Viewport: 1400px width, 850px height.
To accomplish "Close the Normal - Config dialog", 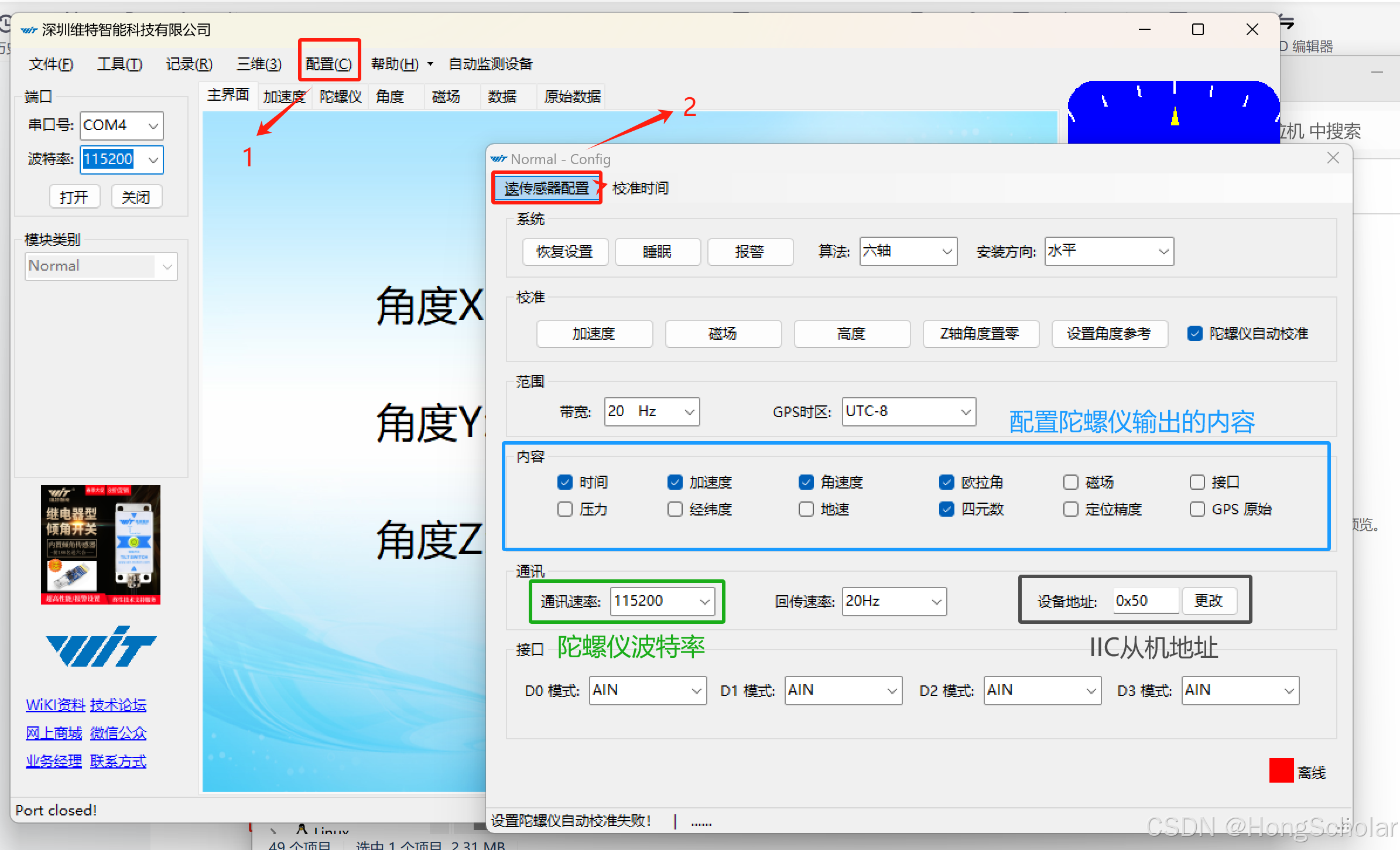I will (x=1333, y=158).
